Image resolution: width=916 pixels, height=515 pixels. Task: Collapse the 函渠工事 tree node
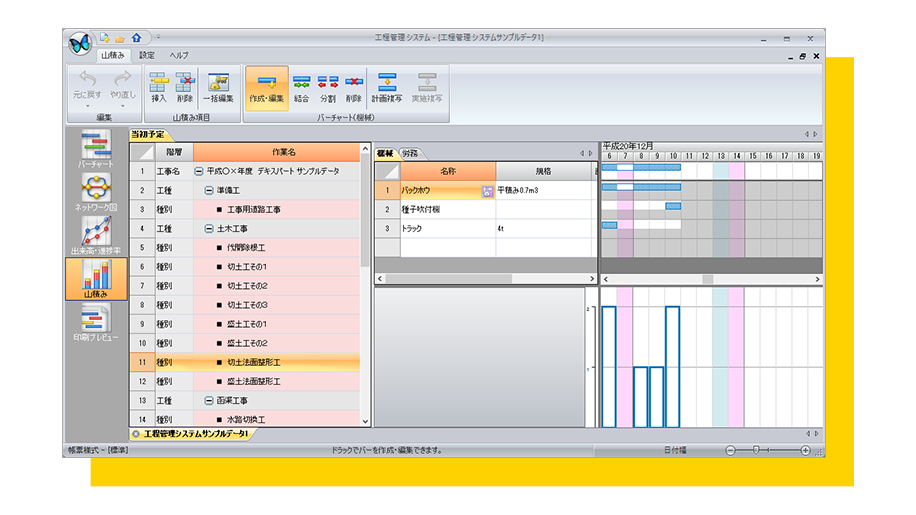[209, 401]
